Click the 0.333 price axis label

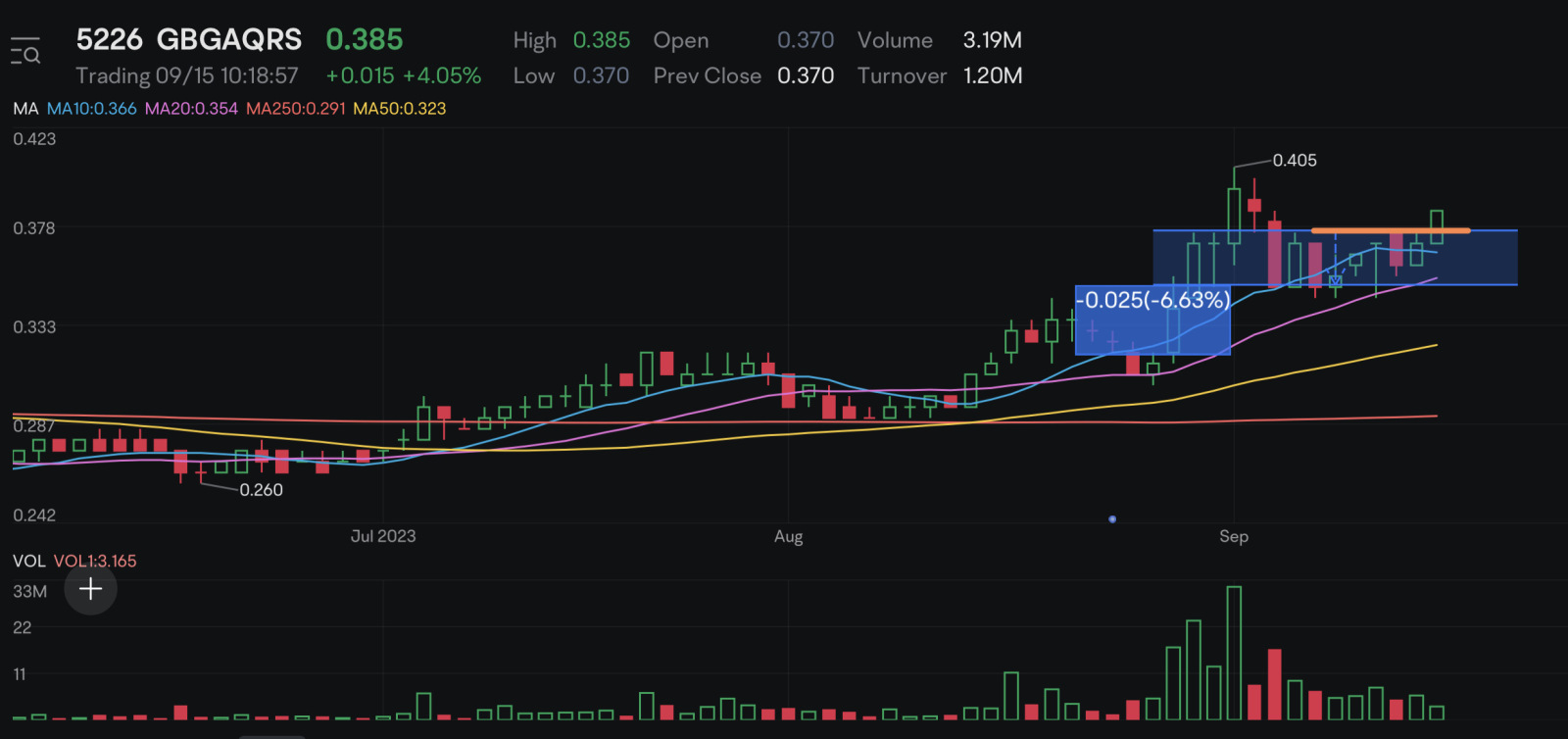point(34,326)
